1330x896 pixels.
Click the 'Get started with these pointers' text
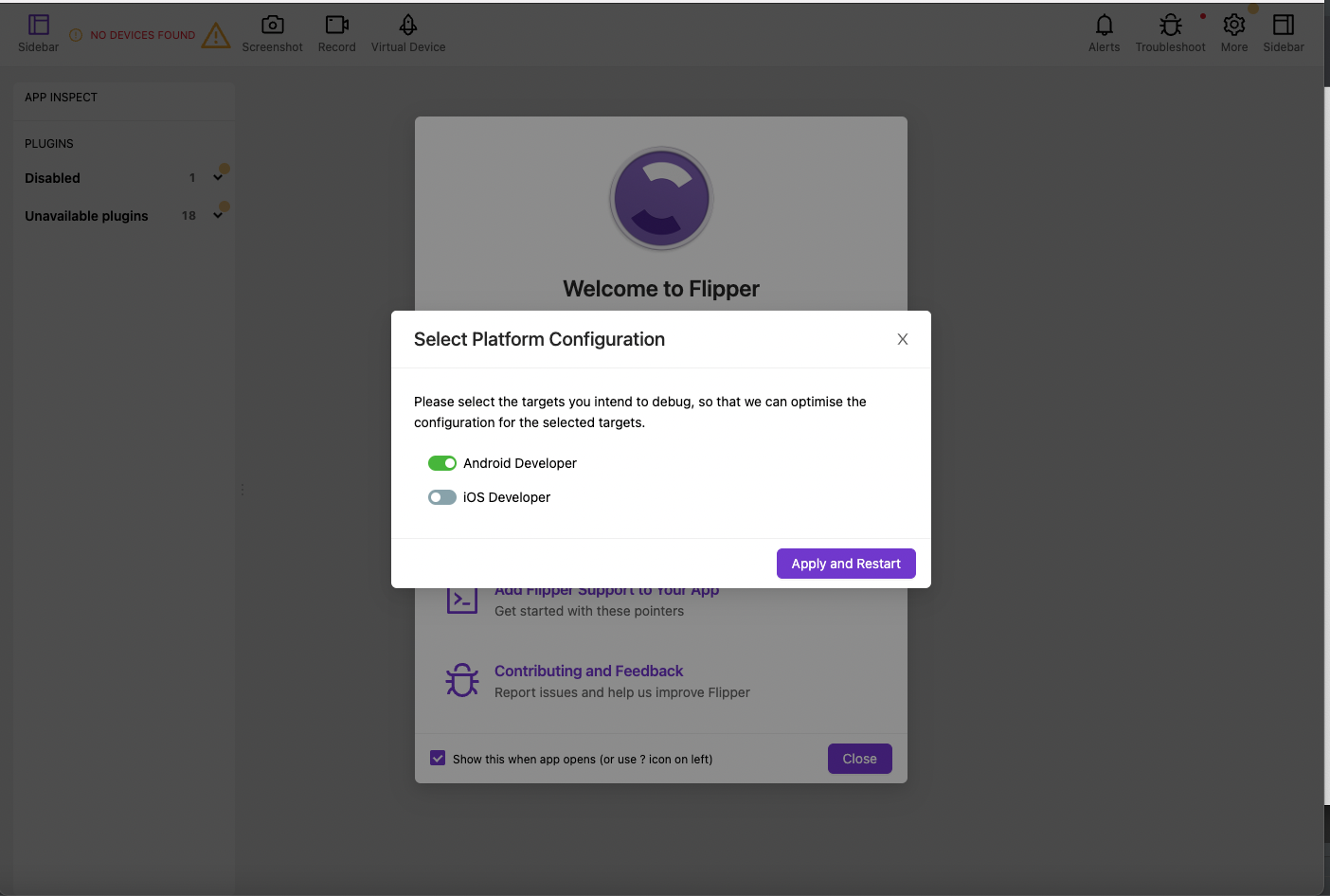click(589, 611)
